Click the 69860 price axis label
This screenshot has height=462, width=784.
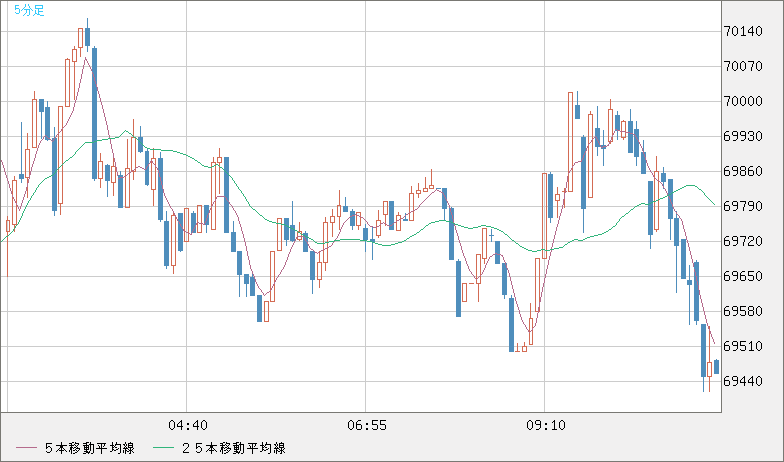tap(743, 172)
